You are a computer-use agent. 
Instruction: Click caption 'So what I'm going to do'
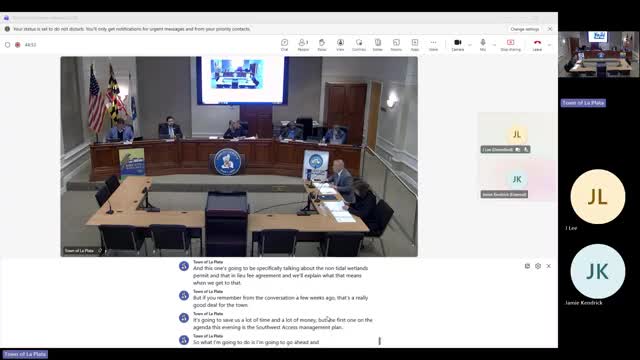(256, 342)
